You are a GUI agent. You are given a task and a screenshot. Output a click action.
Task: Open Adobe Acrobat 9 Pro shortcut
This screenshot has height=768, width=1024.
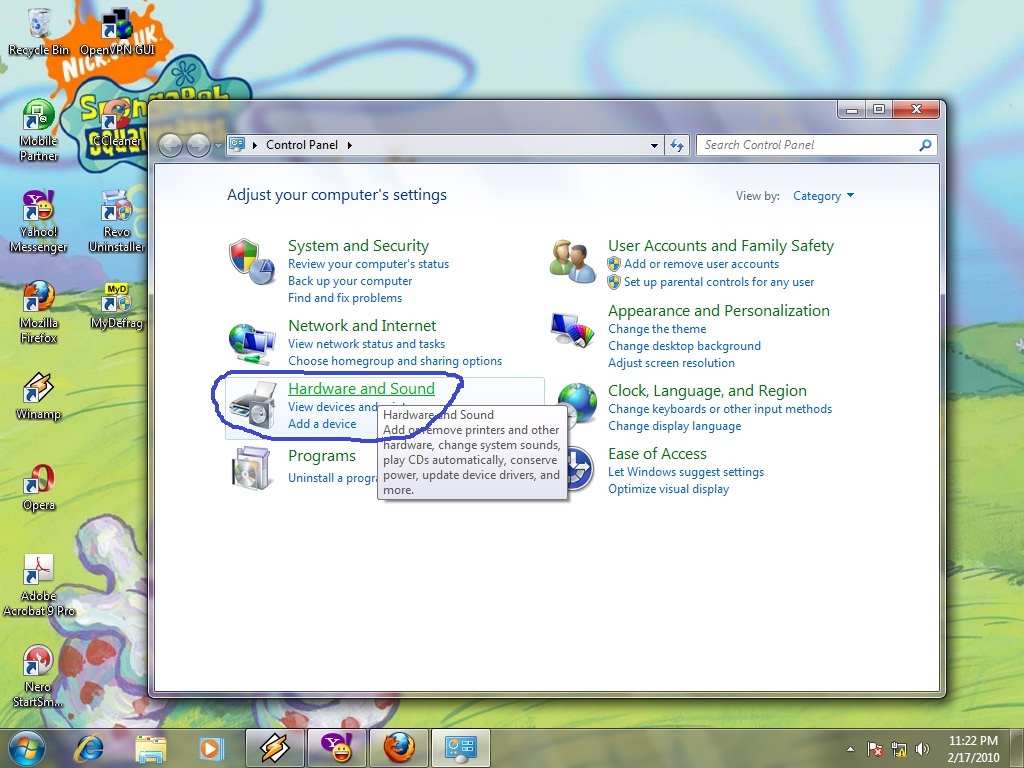click(x=39, y=585)
